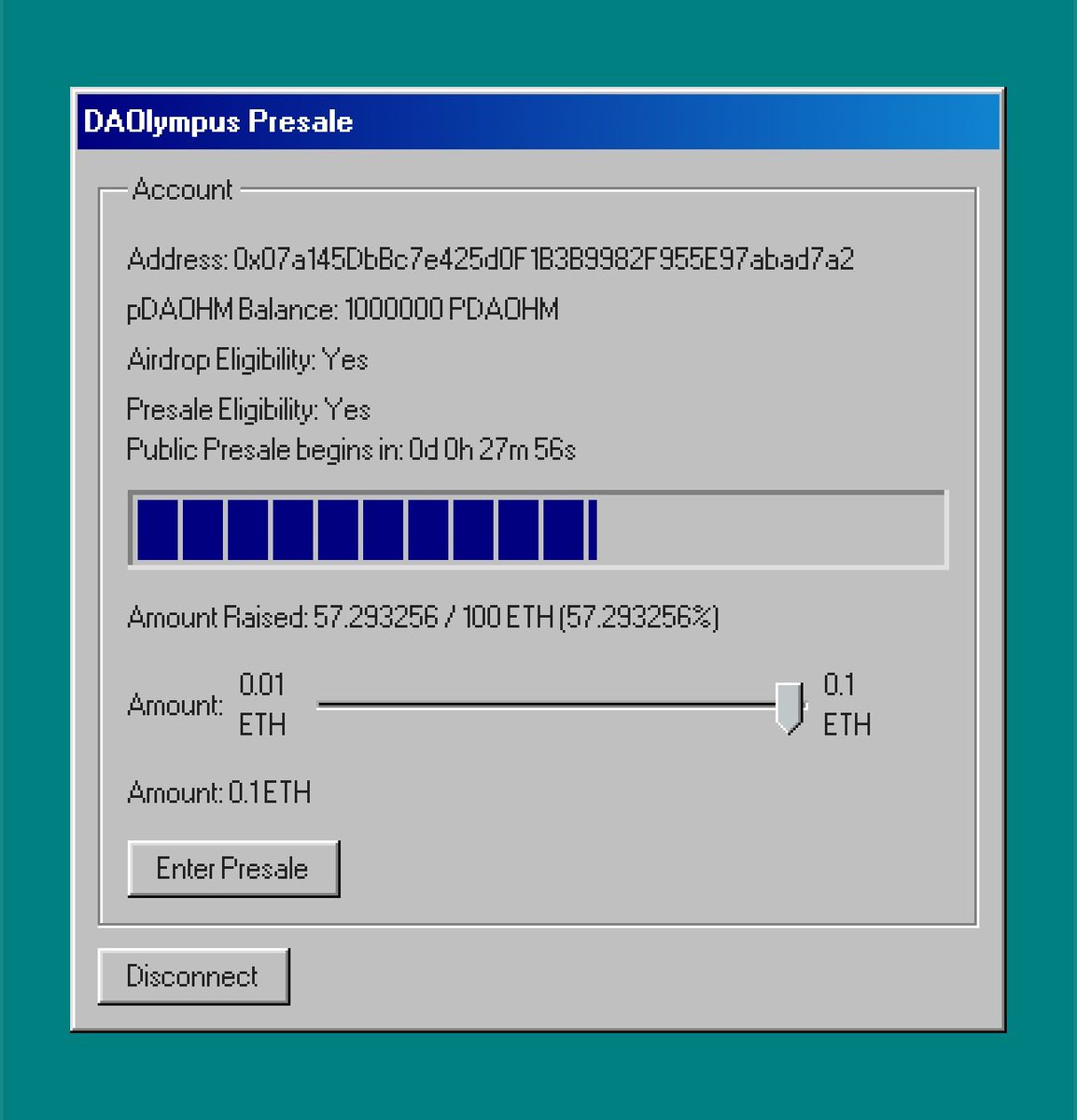This screenshot has height=1120, width=1077.
Task: Click the ETH amount slider thumb
Action: point(790,707)
